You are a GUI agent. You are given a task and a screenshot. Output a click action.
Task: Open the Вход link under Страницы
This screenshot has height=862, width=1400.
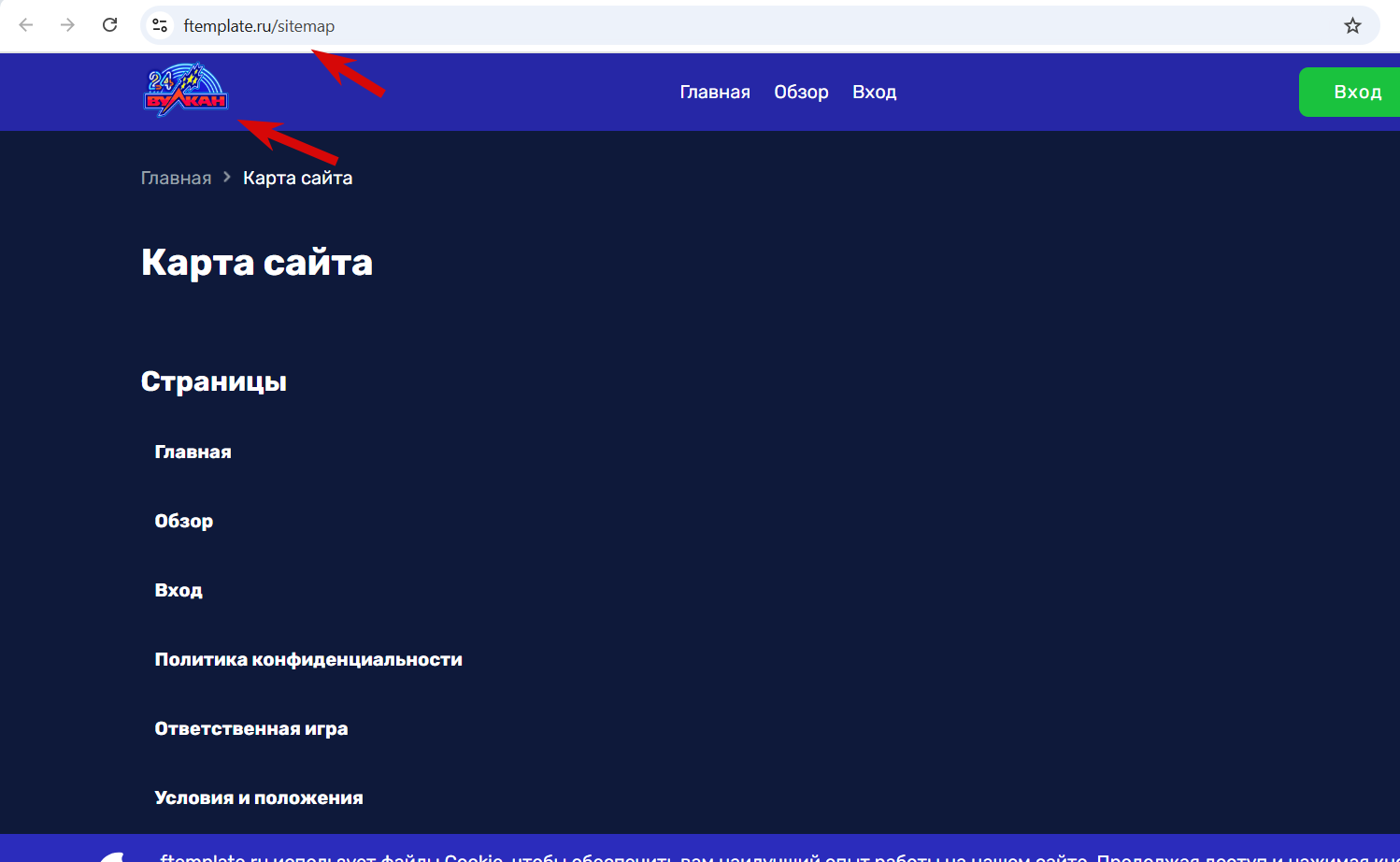179,590
